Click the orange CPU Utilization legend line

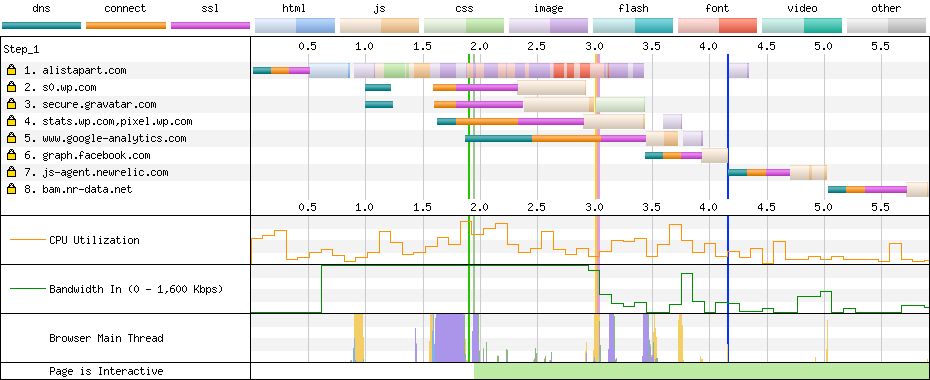[27, 240]
